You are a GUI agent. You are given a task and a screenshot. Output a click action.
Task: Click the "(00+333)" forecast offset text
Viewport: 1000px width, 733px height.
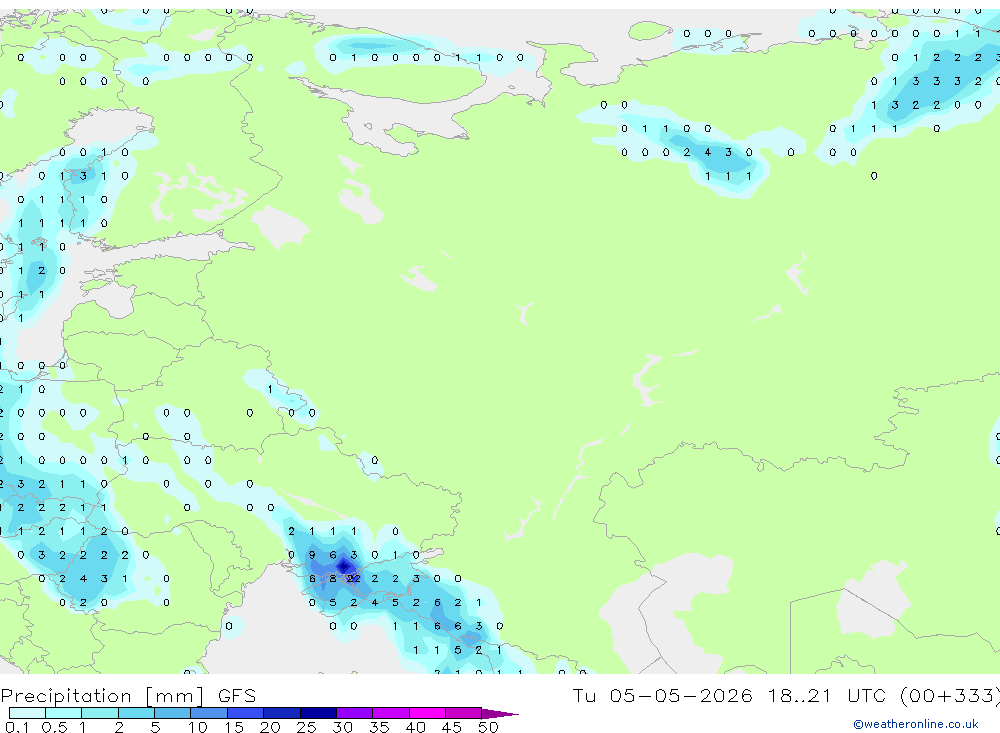tap(949, 696)
